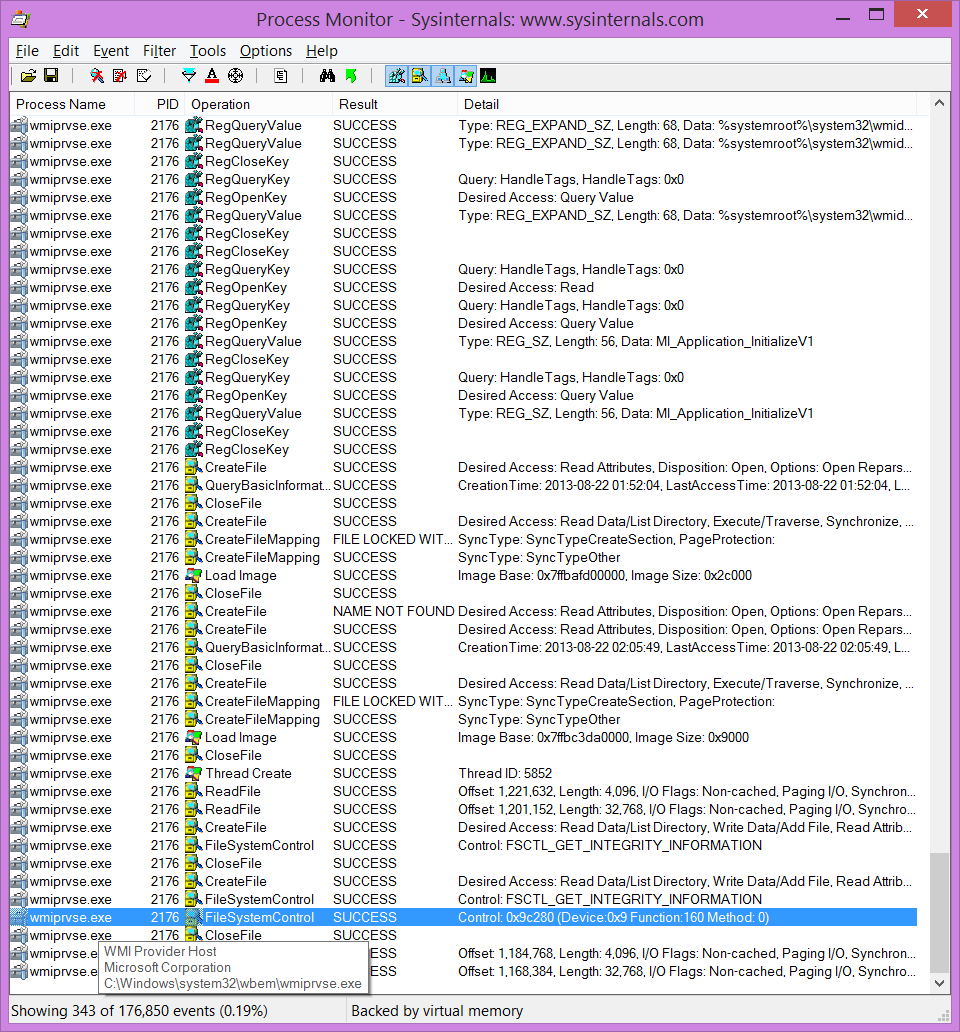This screenshot has width=960, height=1032.
Task: Toggle Show Profiling Events graph button
Action: [488, 76]
